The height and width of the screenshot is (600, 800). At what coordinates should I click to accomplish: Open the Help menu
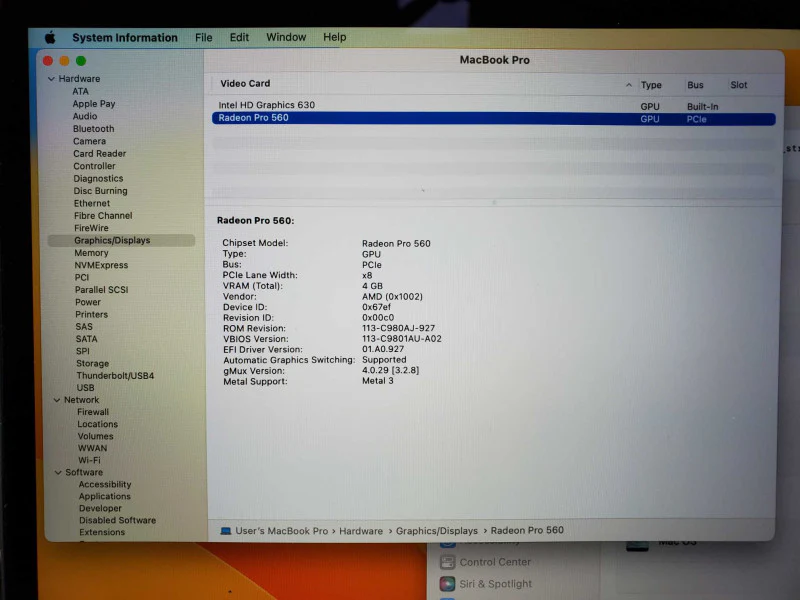(335, 37)
